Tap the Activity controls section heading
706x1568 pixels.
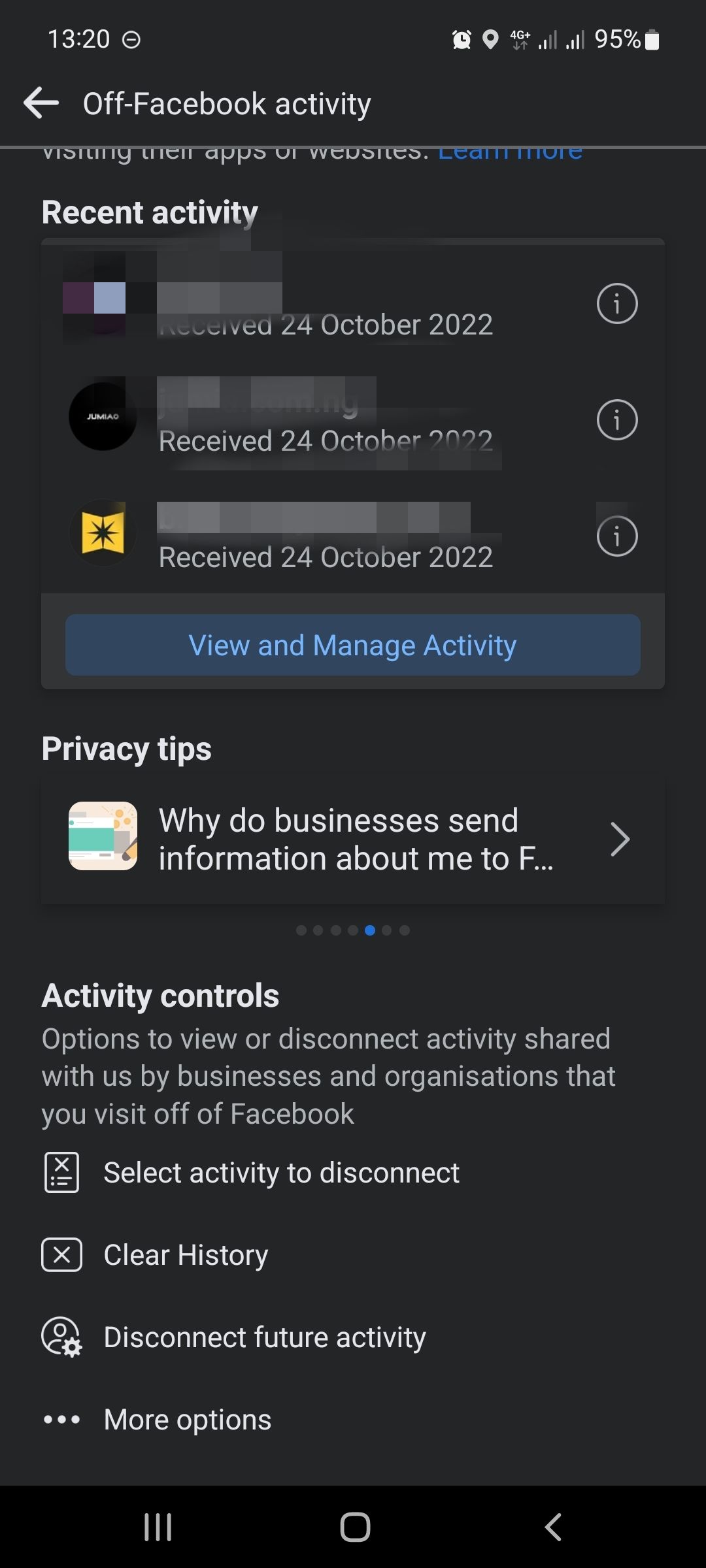(x=160, y=994)
